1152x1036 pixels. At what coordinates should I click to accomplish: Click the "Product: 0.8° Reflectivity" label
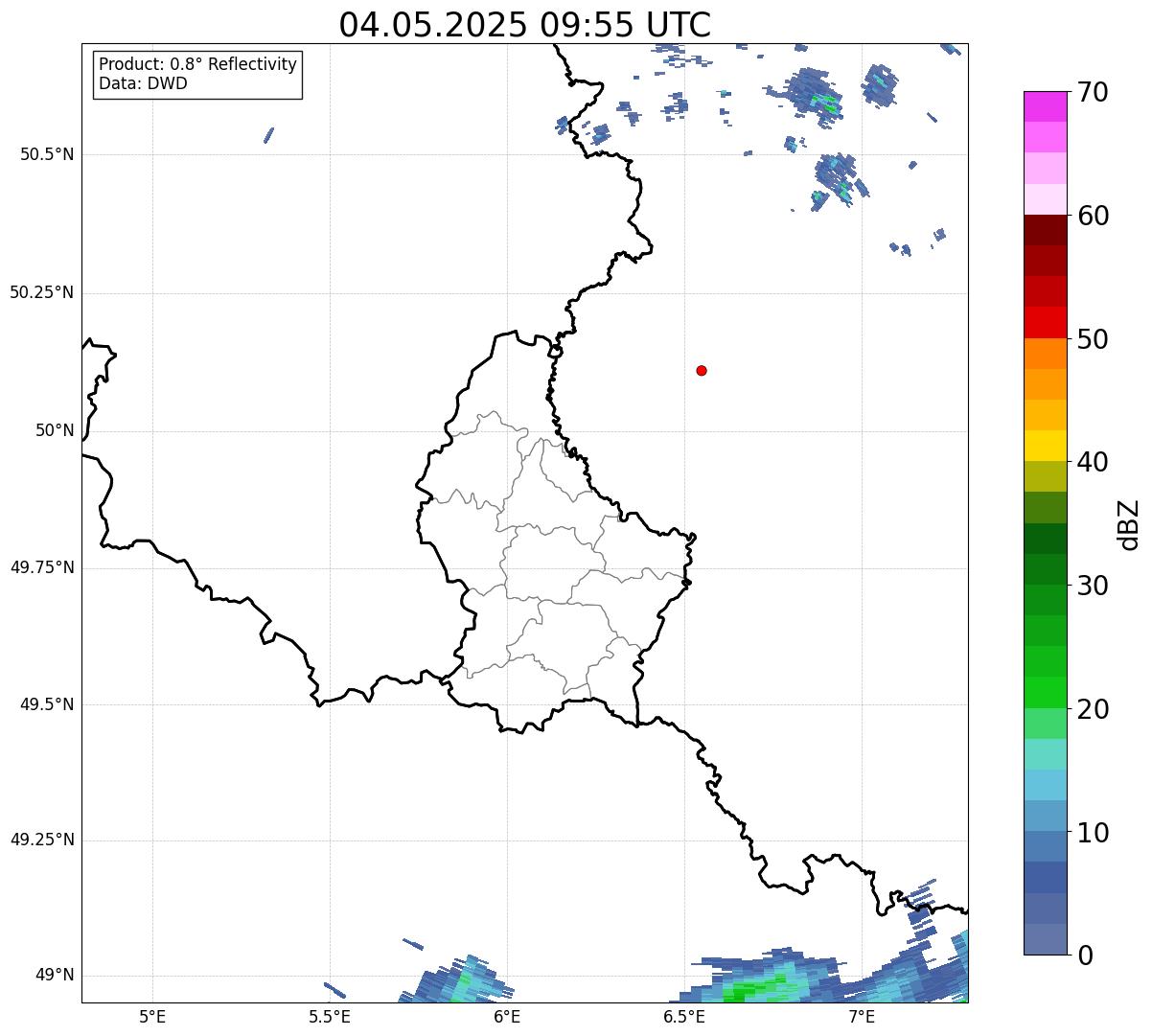pyautogui.click(x=198, y=64)
